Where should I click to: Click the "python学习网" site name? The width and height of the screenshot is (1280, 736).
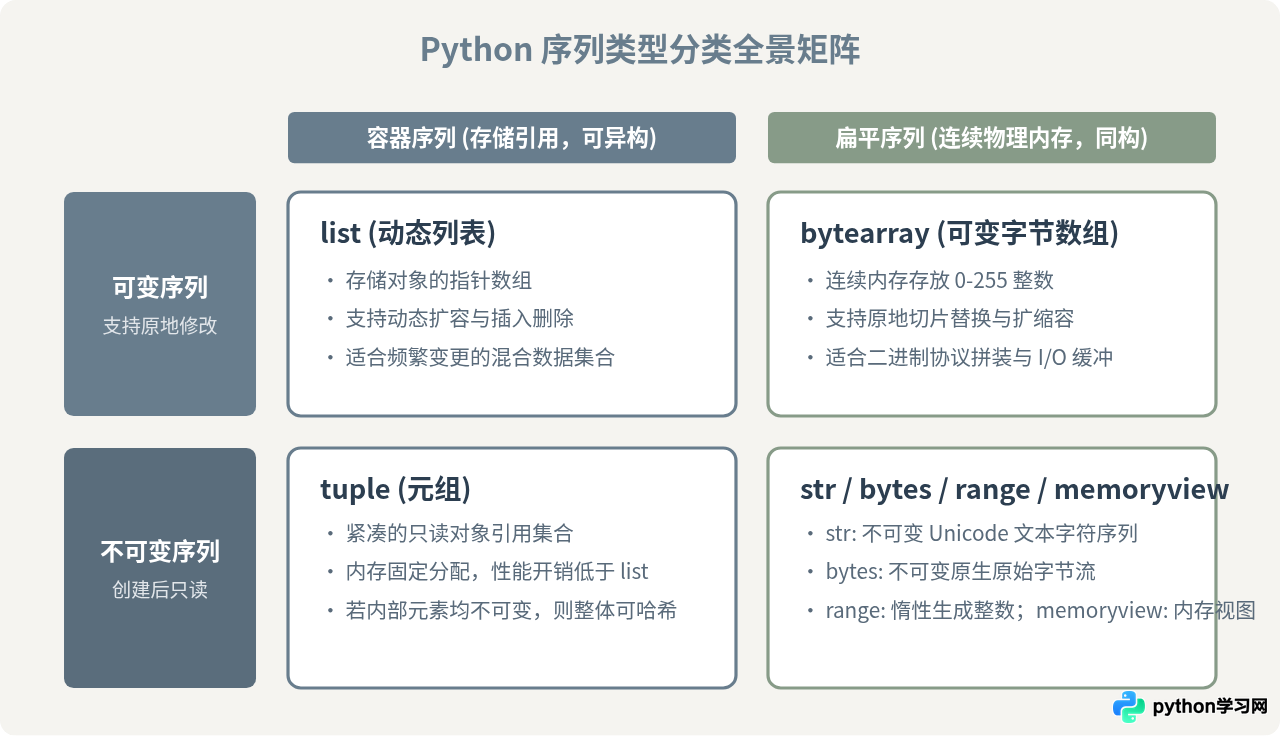coord(1210,707)
